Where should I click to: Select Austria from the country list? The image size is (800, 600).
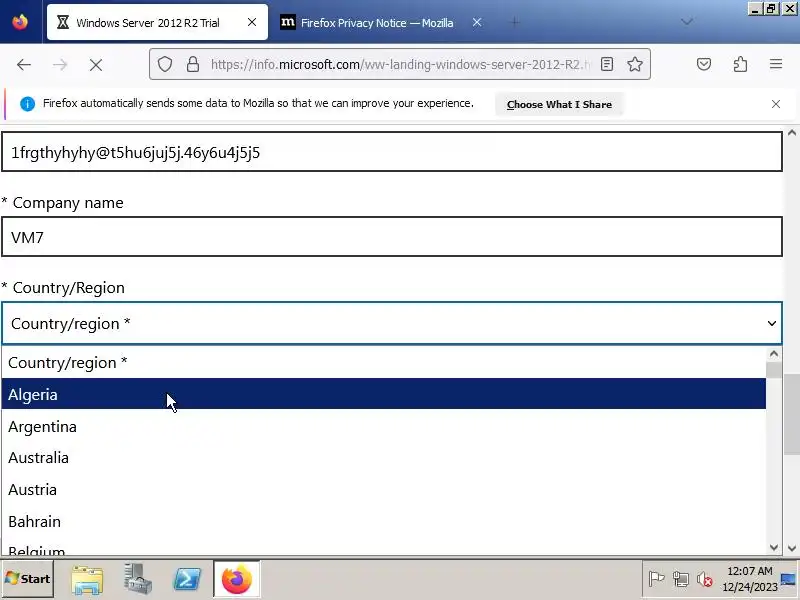(x=384, y=489)
